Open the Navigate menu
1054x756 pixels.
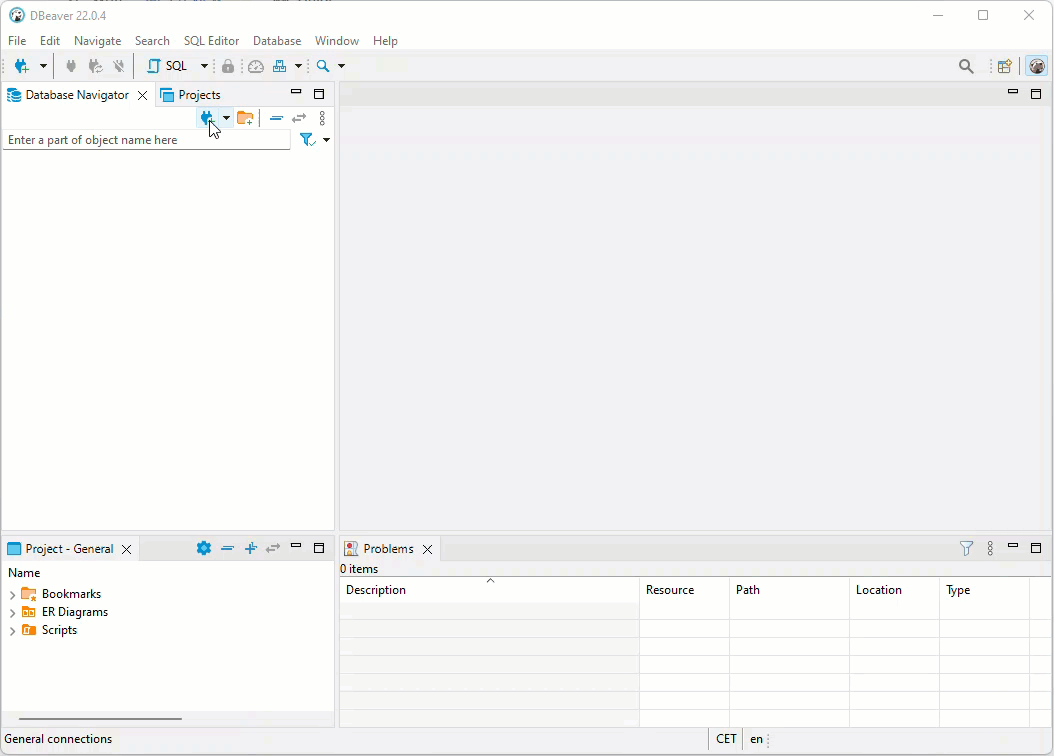pos(97,41)
